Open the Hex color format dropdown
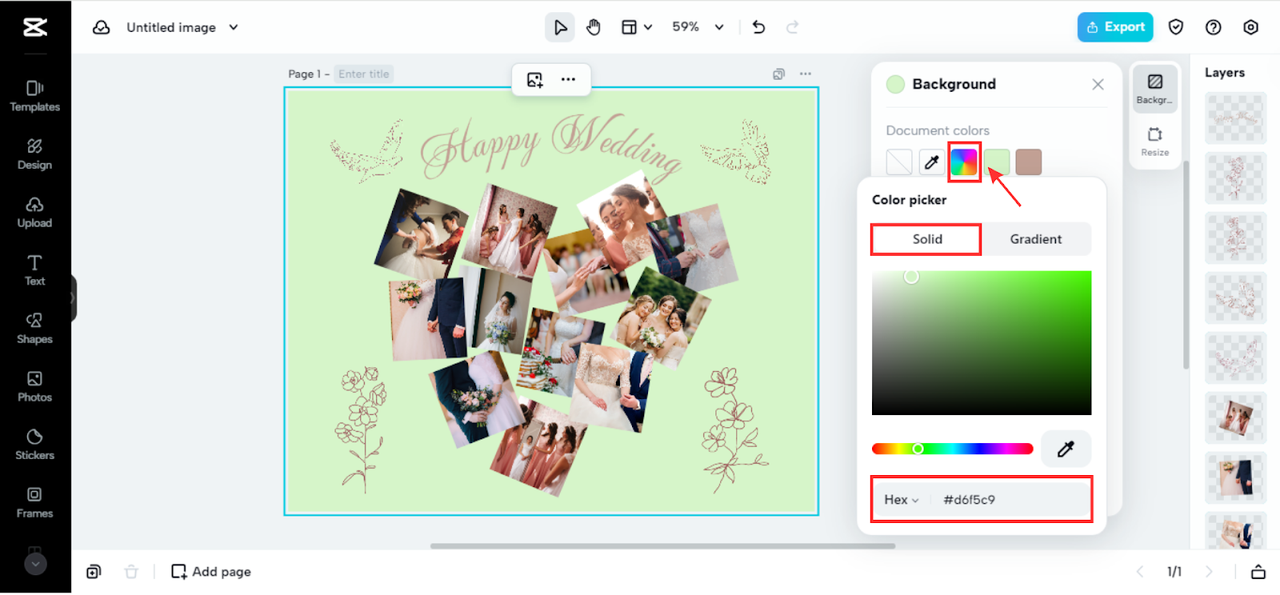 [901, 500]
